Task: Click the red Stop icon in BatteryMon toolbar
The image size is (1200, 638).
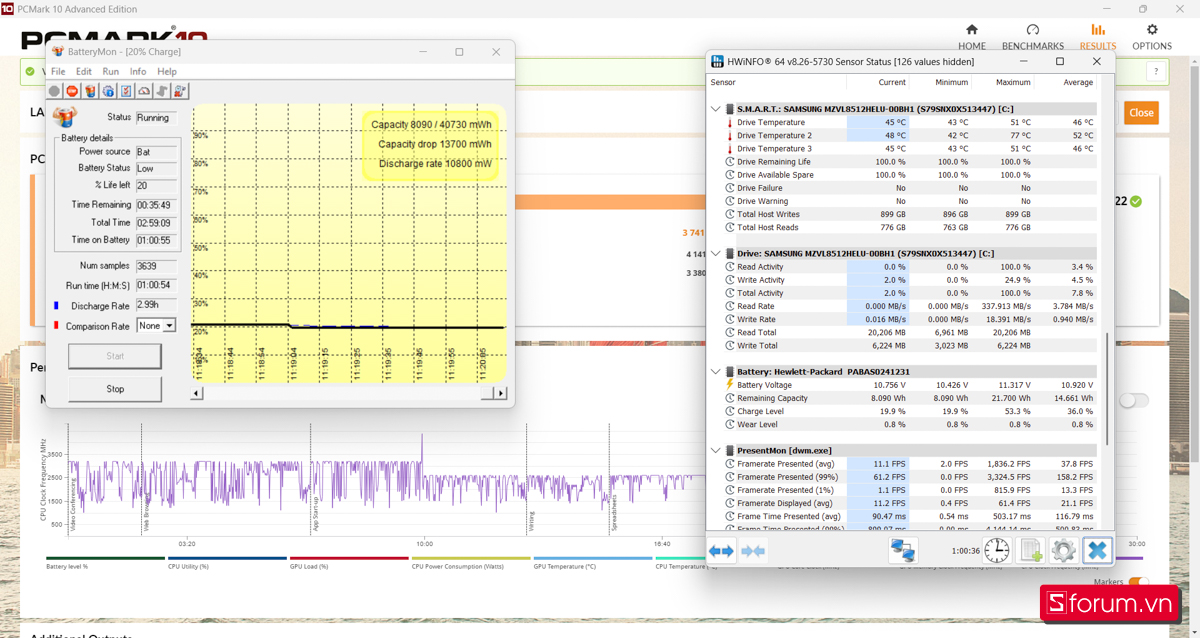Action: [72, 91]
